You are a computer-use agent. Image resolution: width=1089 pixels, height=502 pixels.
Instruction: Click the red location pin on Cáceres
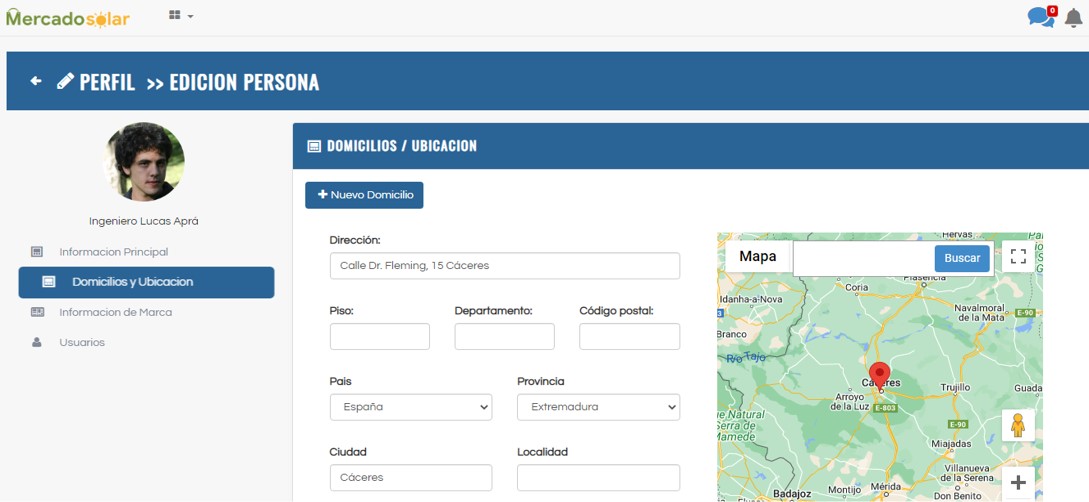(879, 376)
